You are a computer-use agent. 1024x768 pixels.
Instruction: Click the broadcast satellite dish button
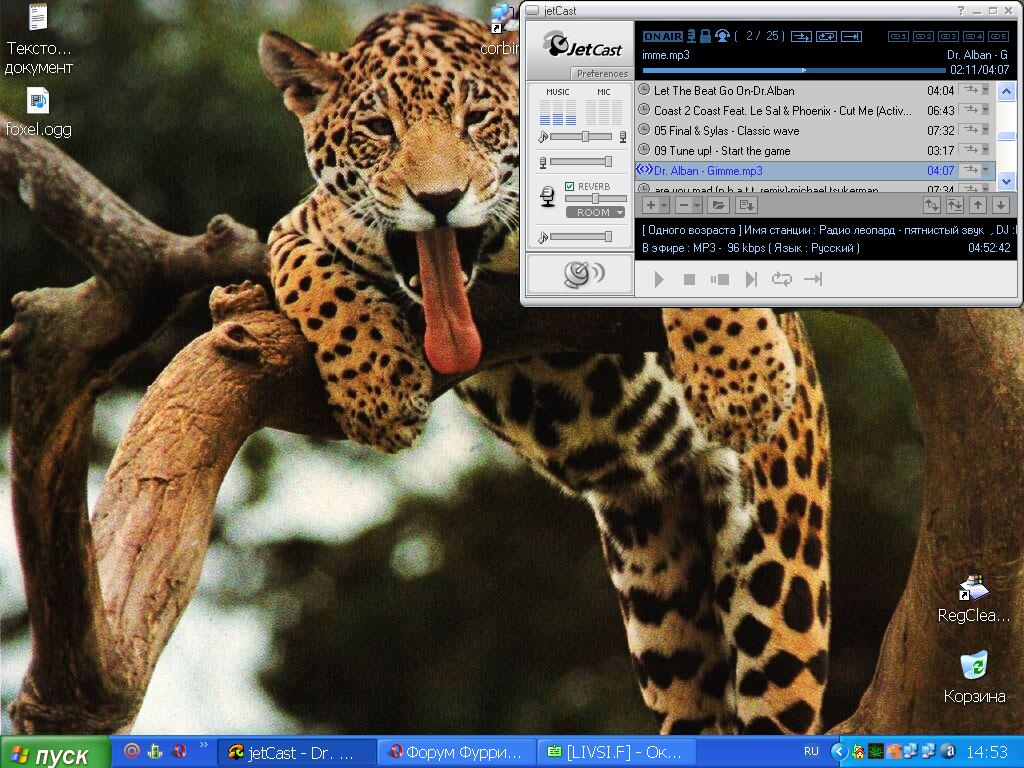(x=581, y=274)
